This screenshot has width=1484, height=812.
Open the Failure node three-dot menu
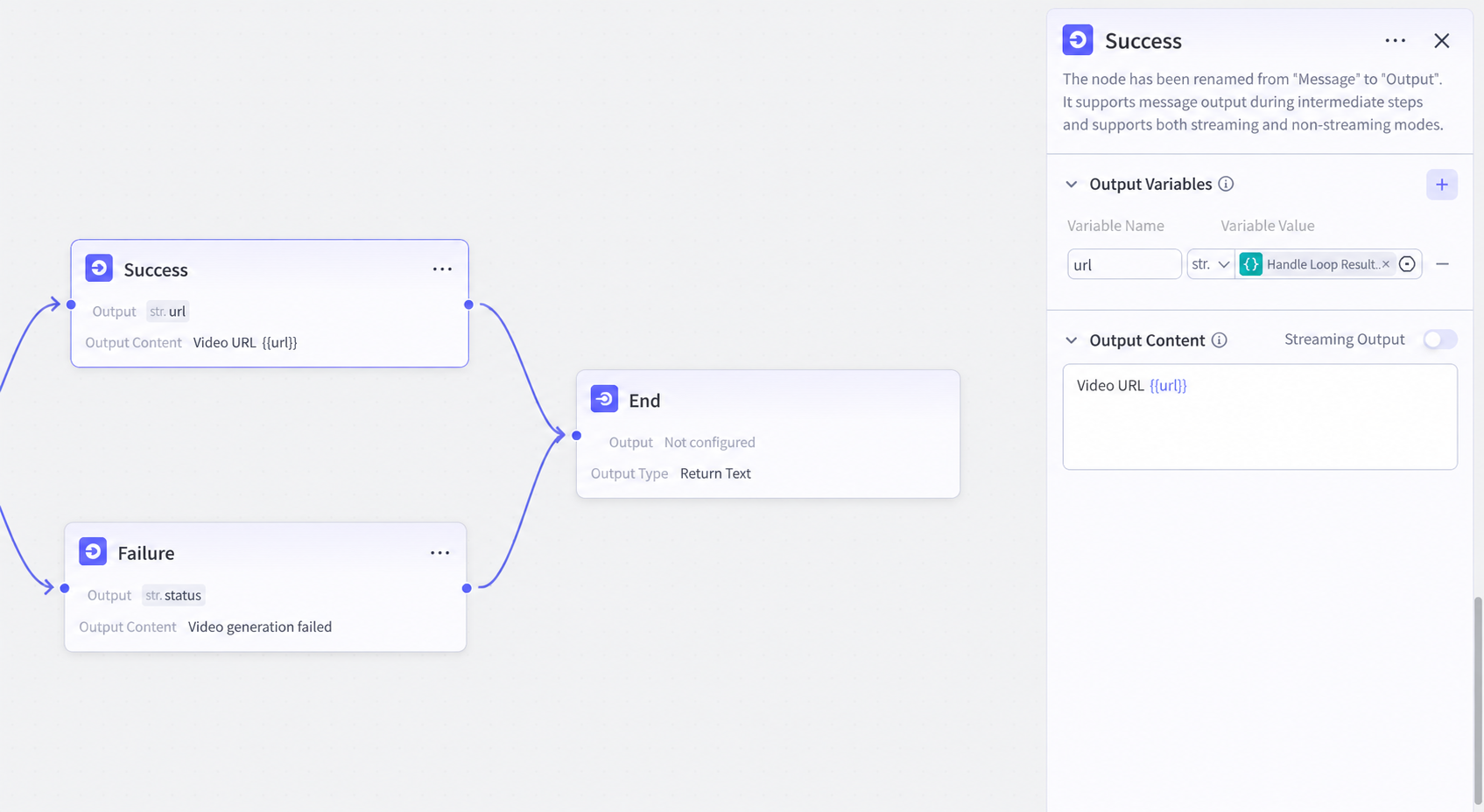pyautogui.click(x=440, y=553)
